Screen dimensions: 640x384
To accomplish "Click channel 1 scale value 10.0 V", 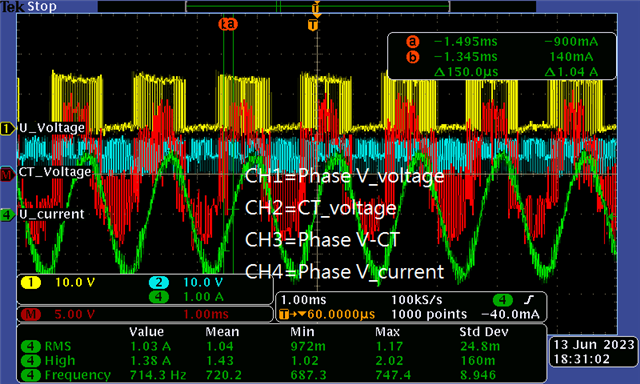I will 75,282.
